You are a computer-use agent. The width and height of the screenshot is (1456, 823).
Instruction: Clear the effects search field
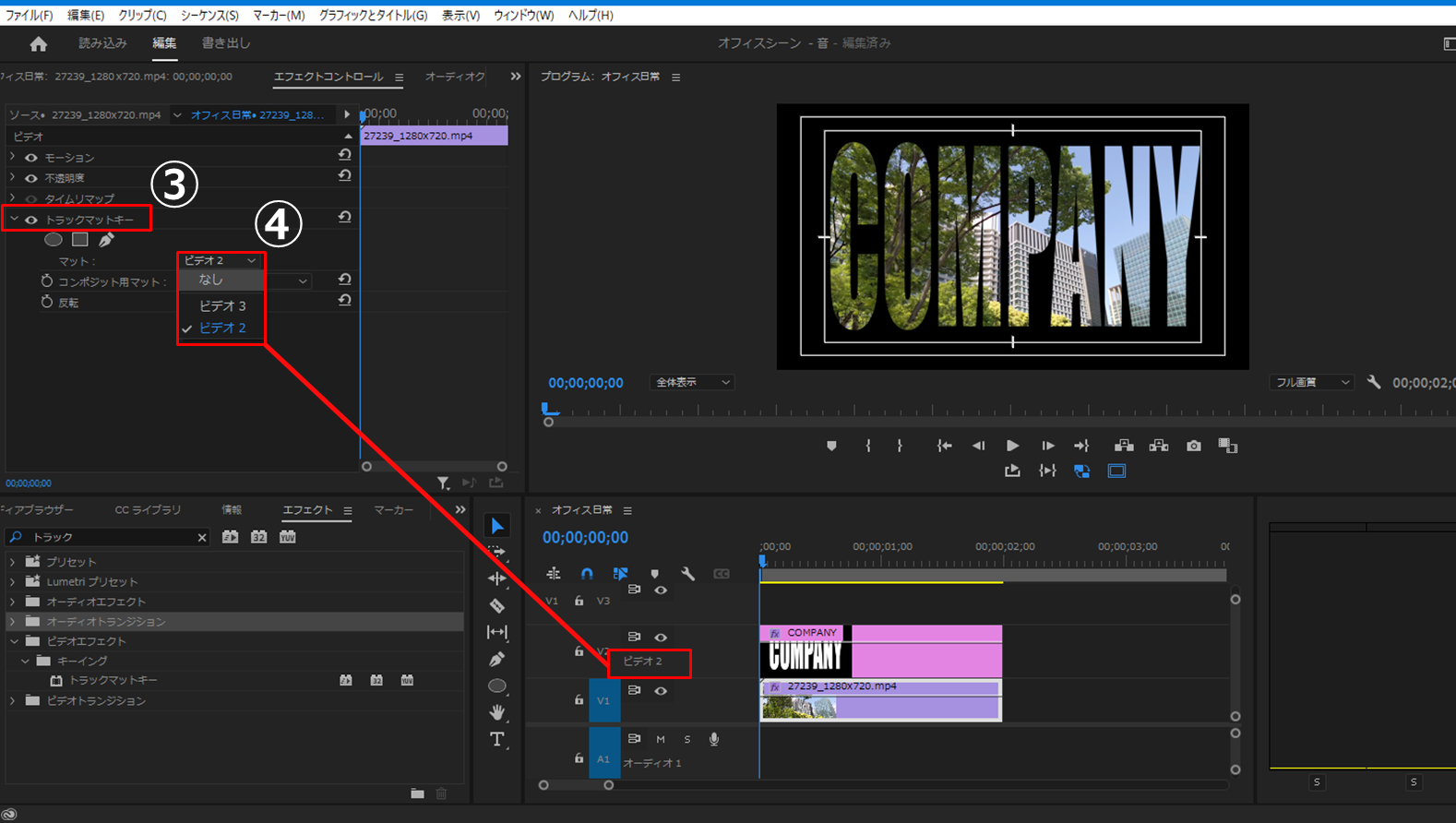(202, 537)
